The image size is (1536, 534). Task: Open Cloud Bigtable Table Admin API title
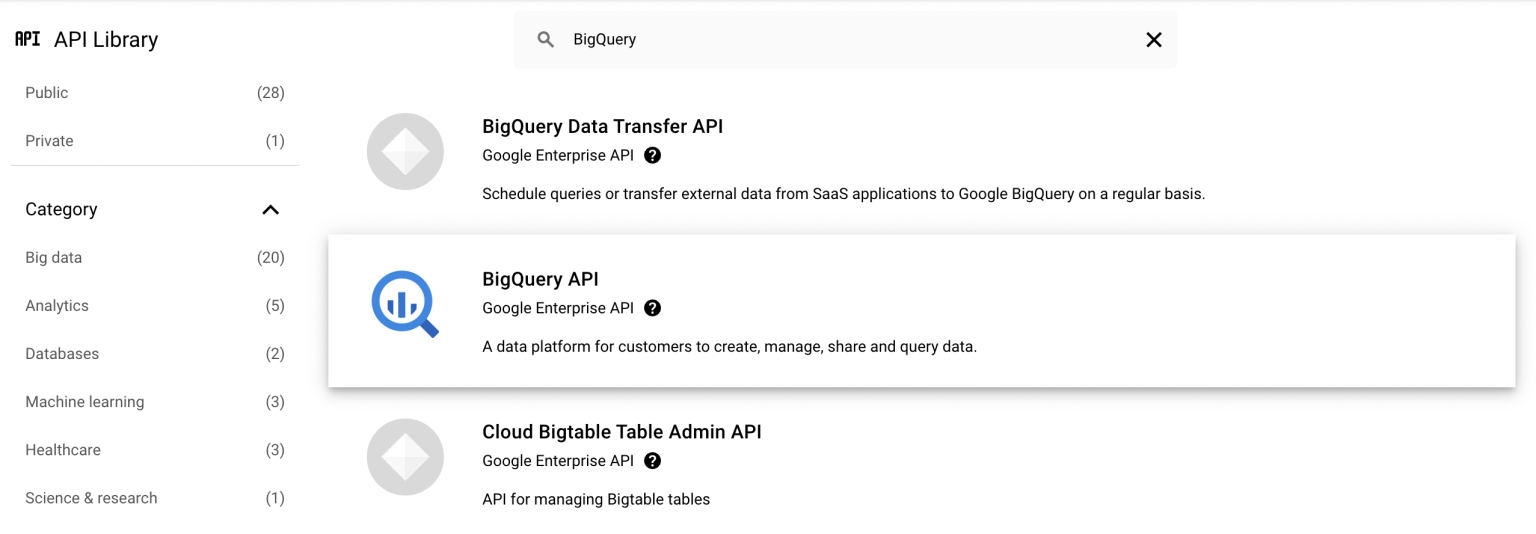click(621, 432)
